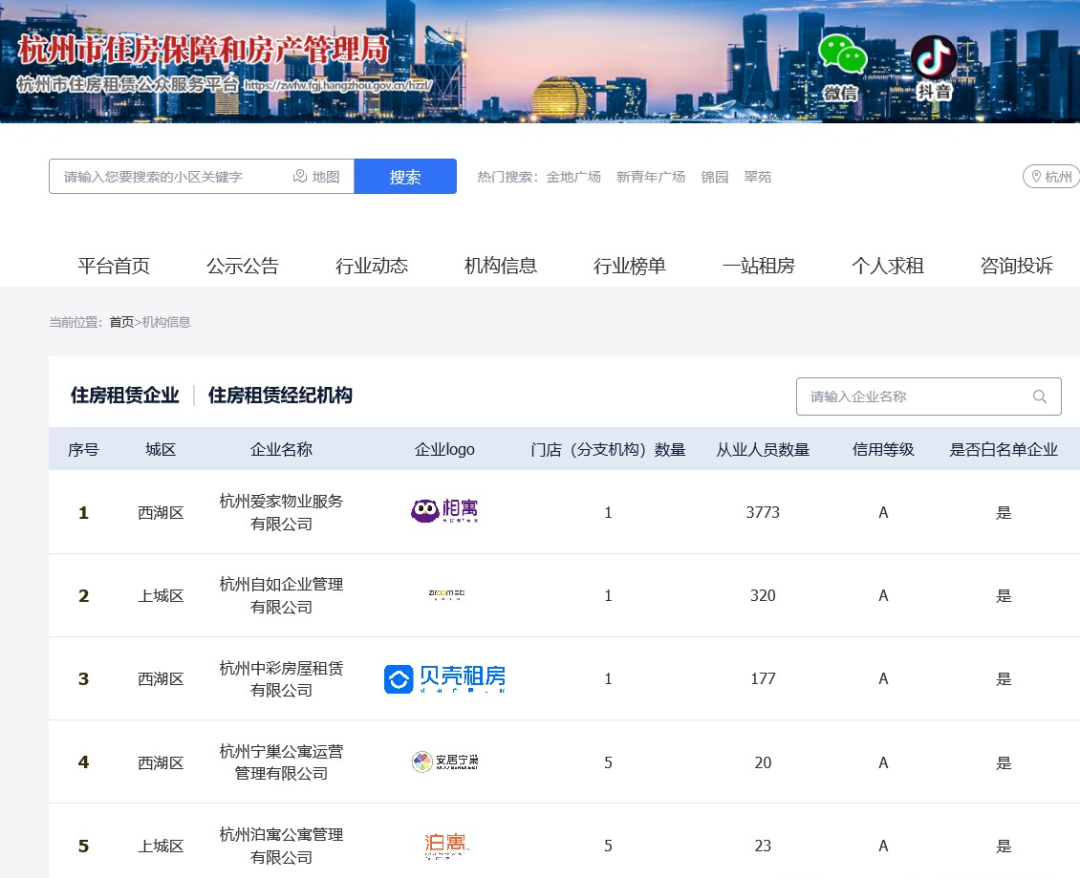Click the 安居宁巢 logo

[444, 761]
